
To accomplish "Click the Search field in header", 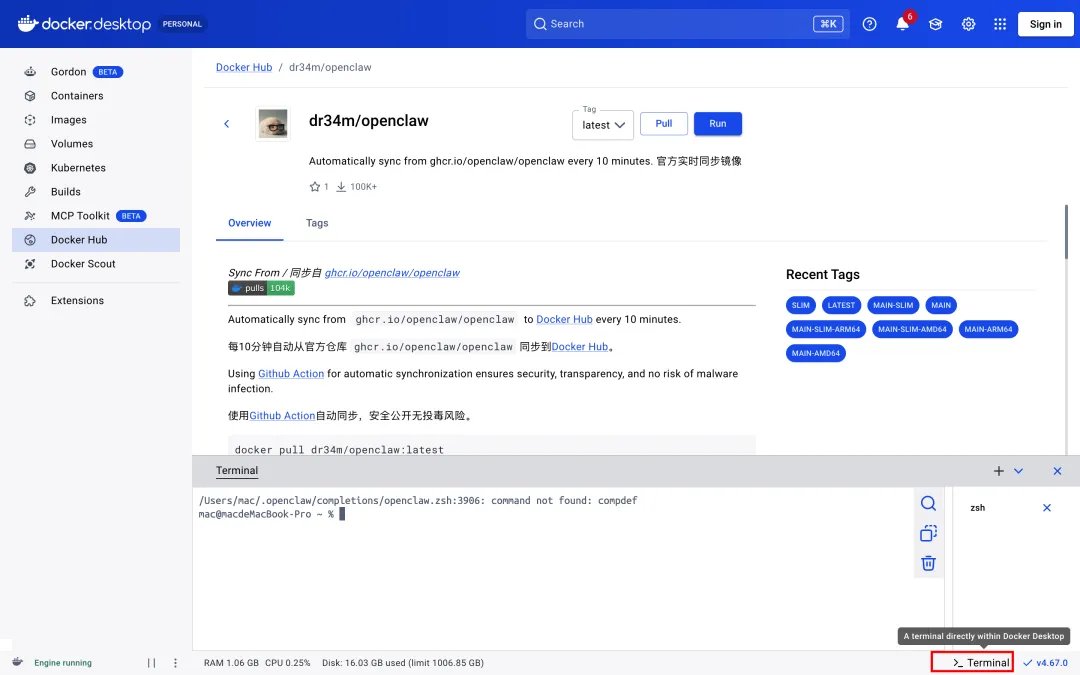I will [687, 24].
